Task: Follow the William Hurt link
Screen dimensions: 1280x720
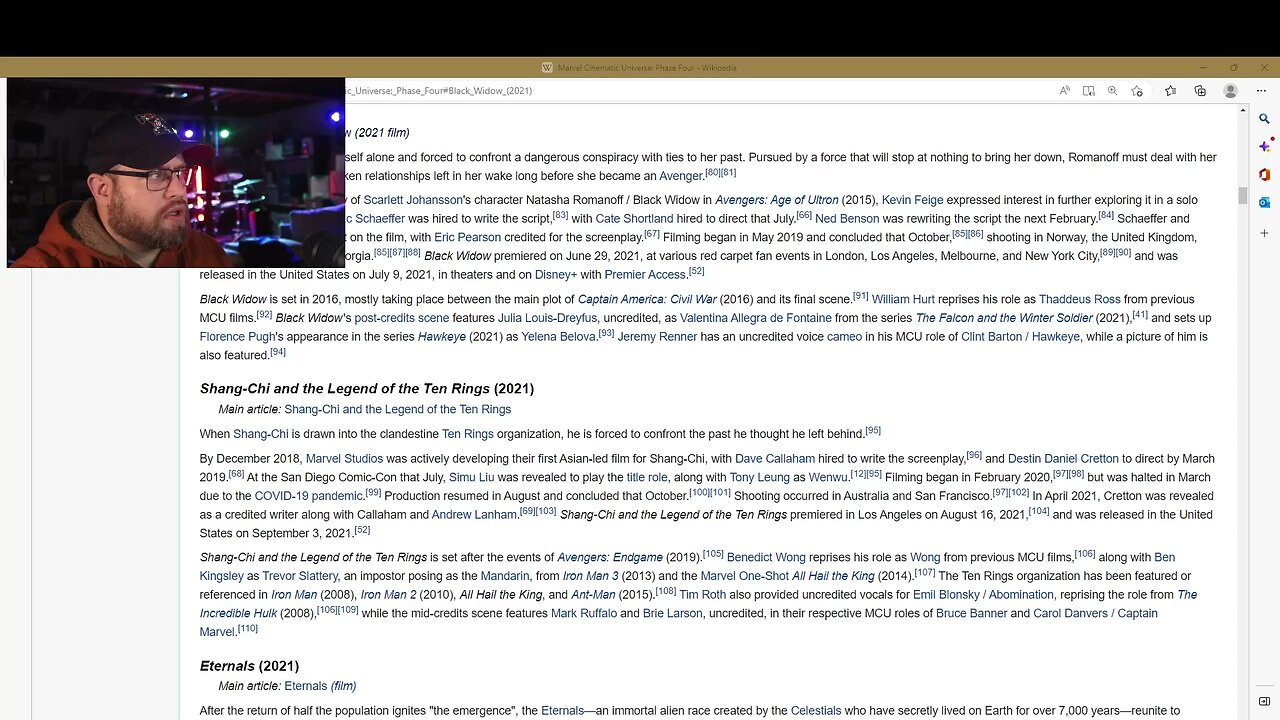Action: point(903,300)
